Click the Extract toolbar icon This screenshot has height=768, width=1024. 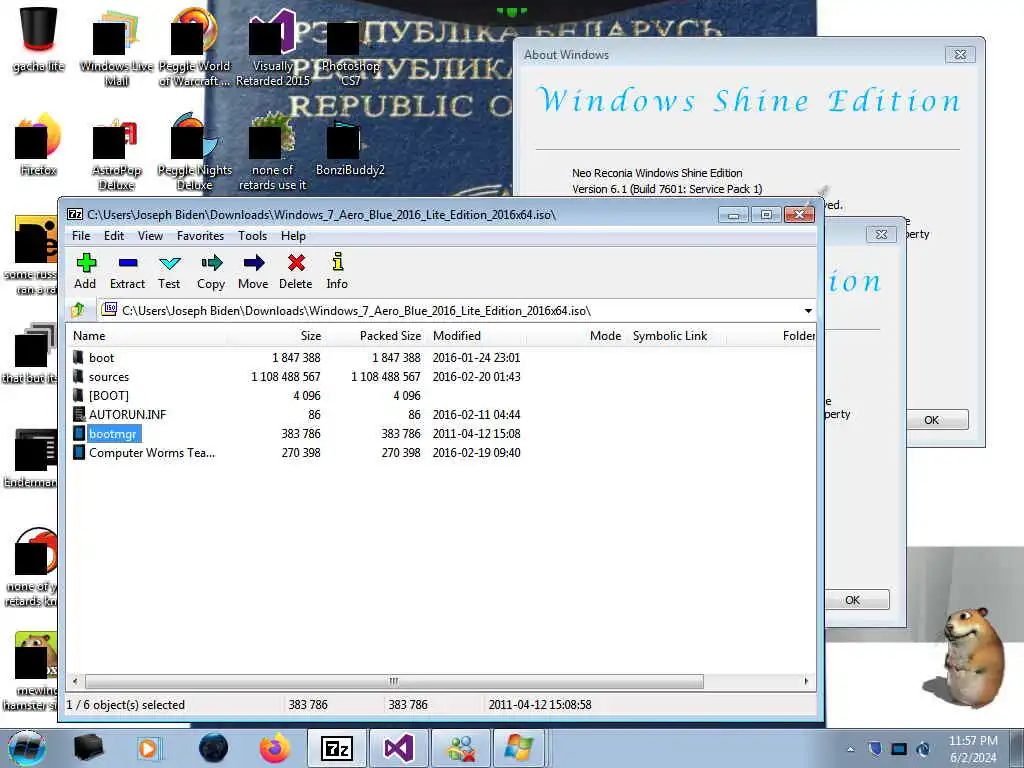point(127,270)
